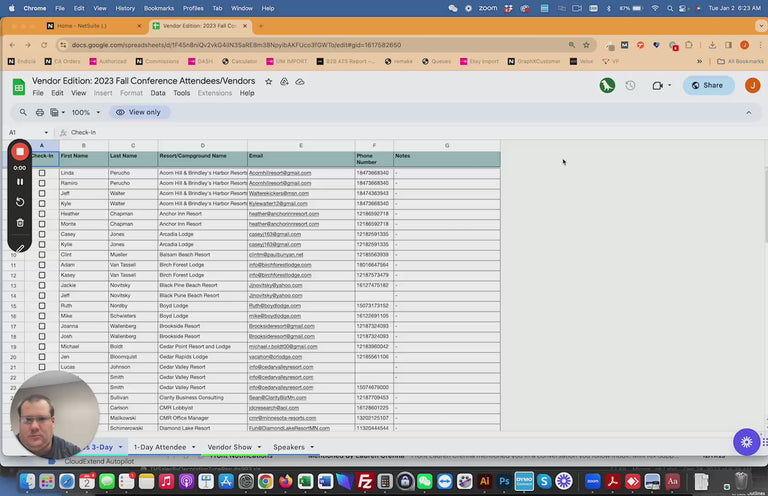Click the View only button

(139, 112)
